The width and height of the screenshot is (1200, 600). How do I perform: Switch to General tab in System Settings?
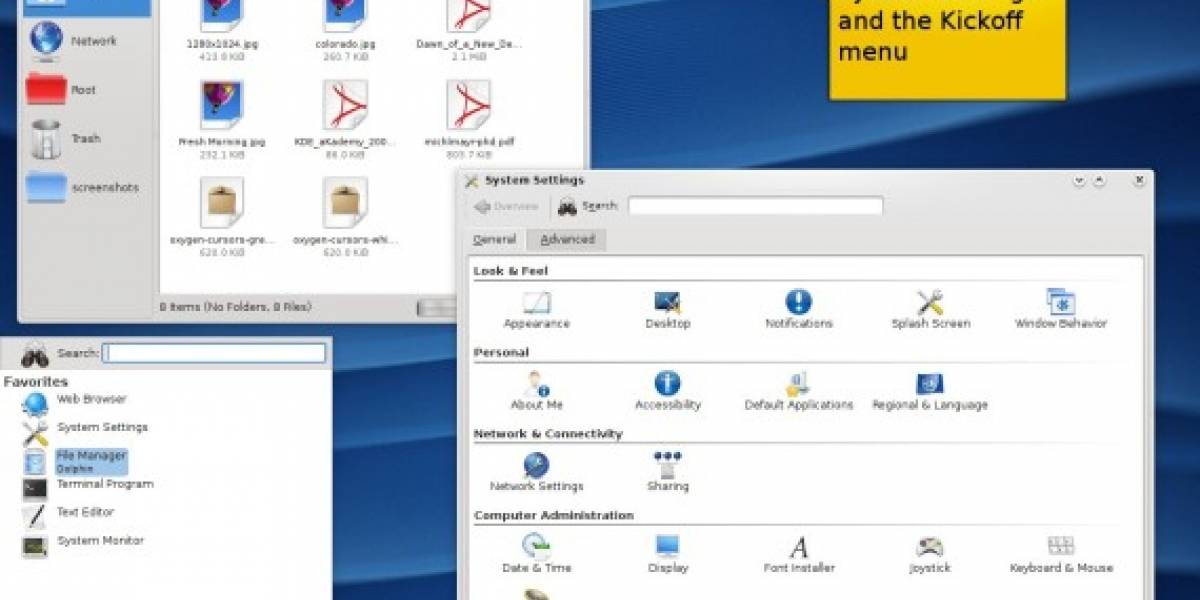click(x=495, y=239)
